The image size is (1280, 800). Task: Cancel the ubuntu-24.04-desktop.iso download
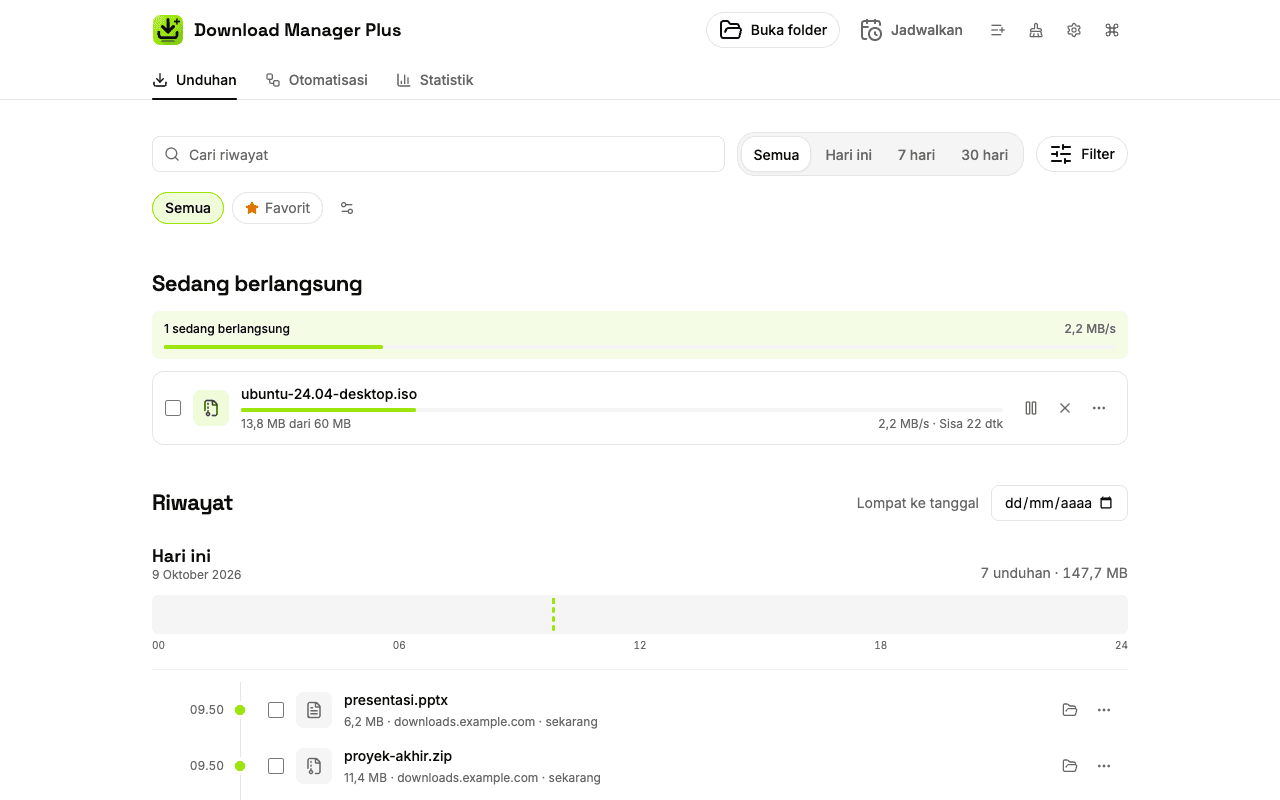[x=1065, y=408]
